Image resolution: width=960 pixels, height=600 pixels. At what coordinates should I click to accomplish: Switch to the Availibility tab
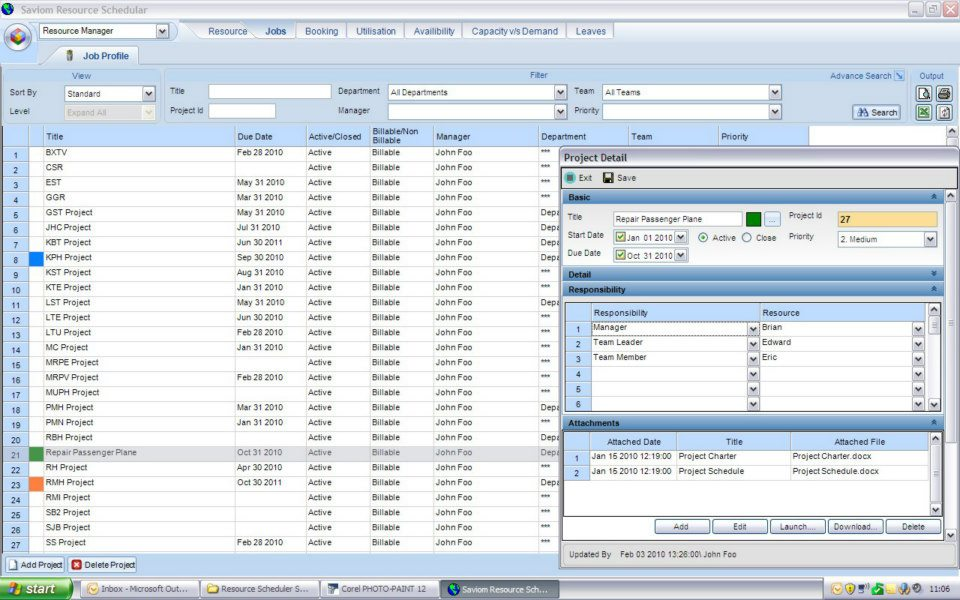(434, 31)
